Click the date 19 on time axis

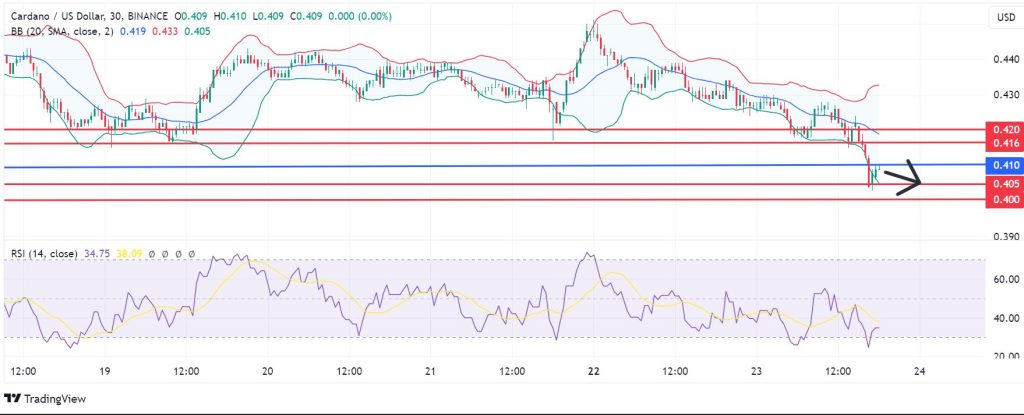(x=105, y=370)
